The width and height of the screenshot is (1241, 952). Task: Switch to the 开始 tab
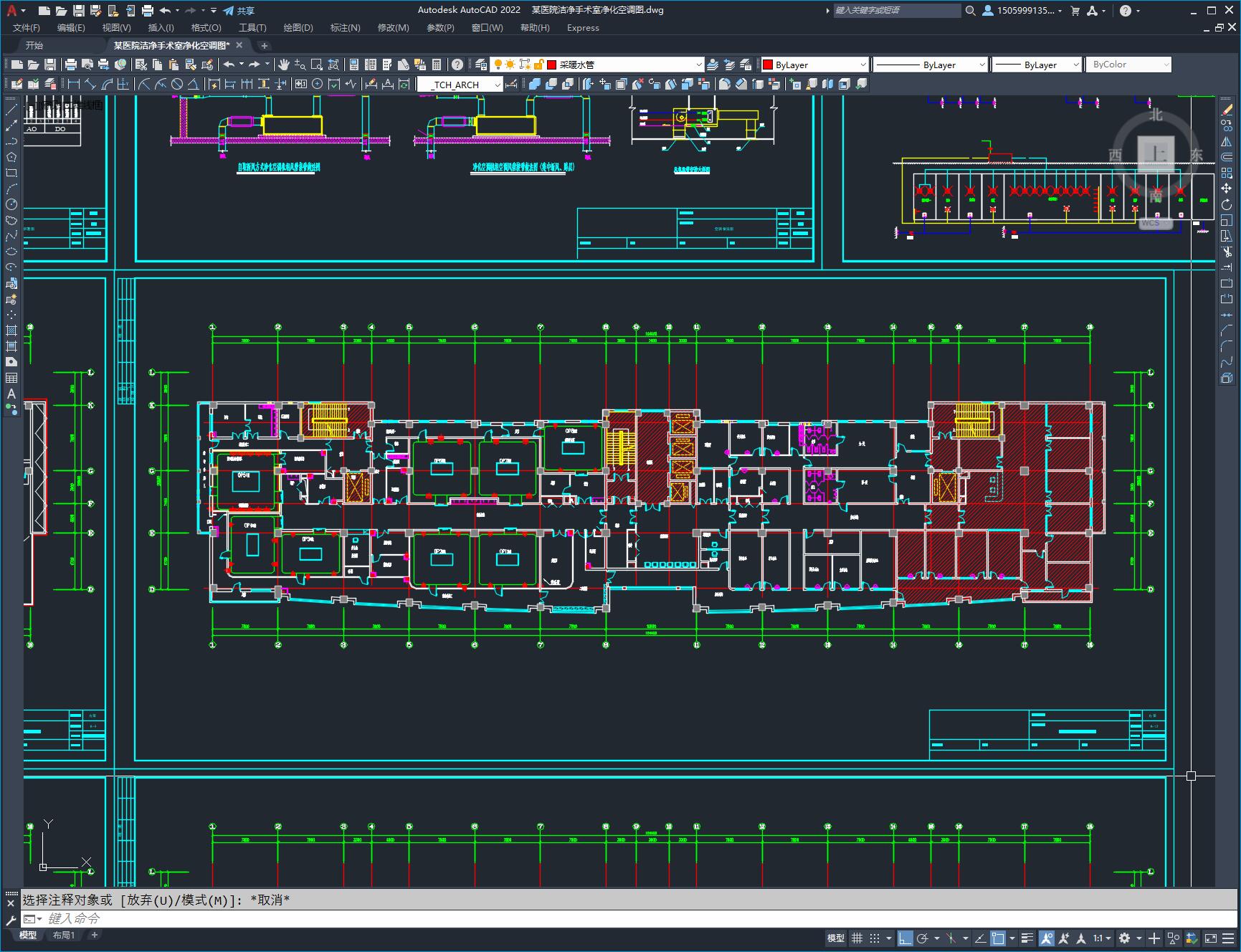(x=34, y=45)
